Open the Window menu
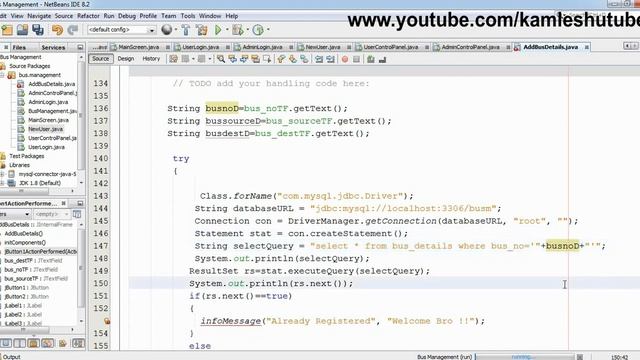Screen dimensions: 640x360 tap(210, 16)
